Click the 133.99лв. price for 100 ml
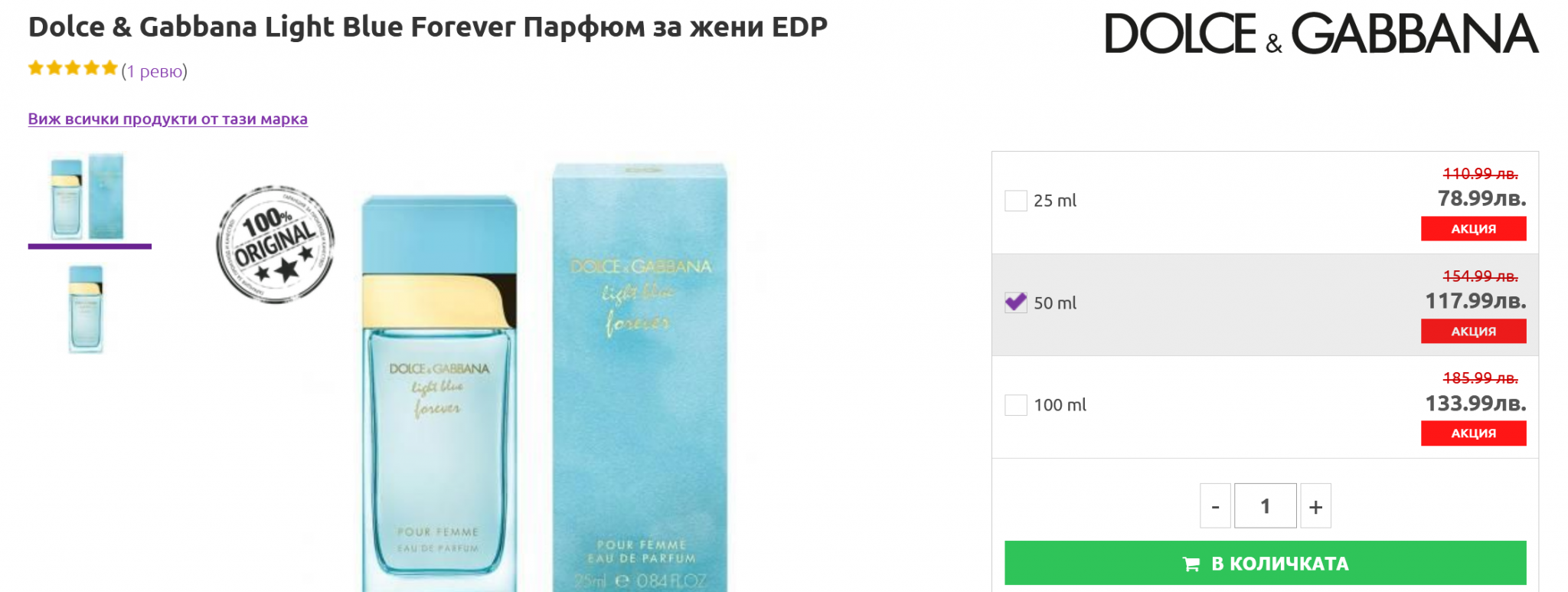 [x=1475, y=403]
